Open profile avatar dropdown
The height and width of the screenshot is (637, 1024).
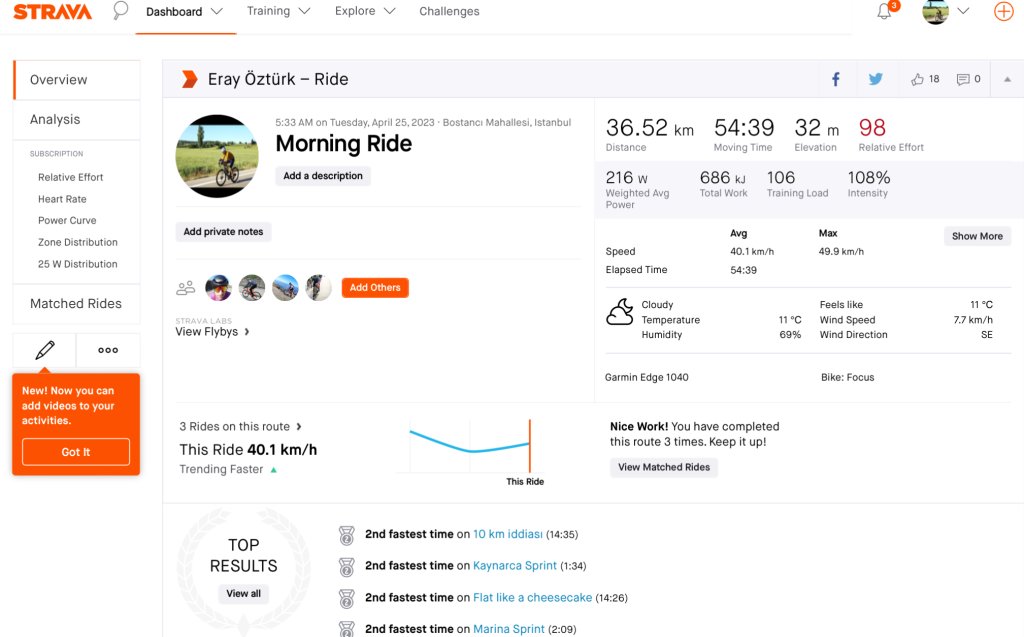point(946,12)
